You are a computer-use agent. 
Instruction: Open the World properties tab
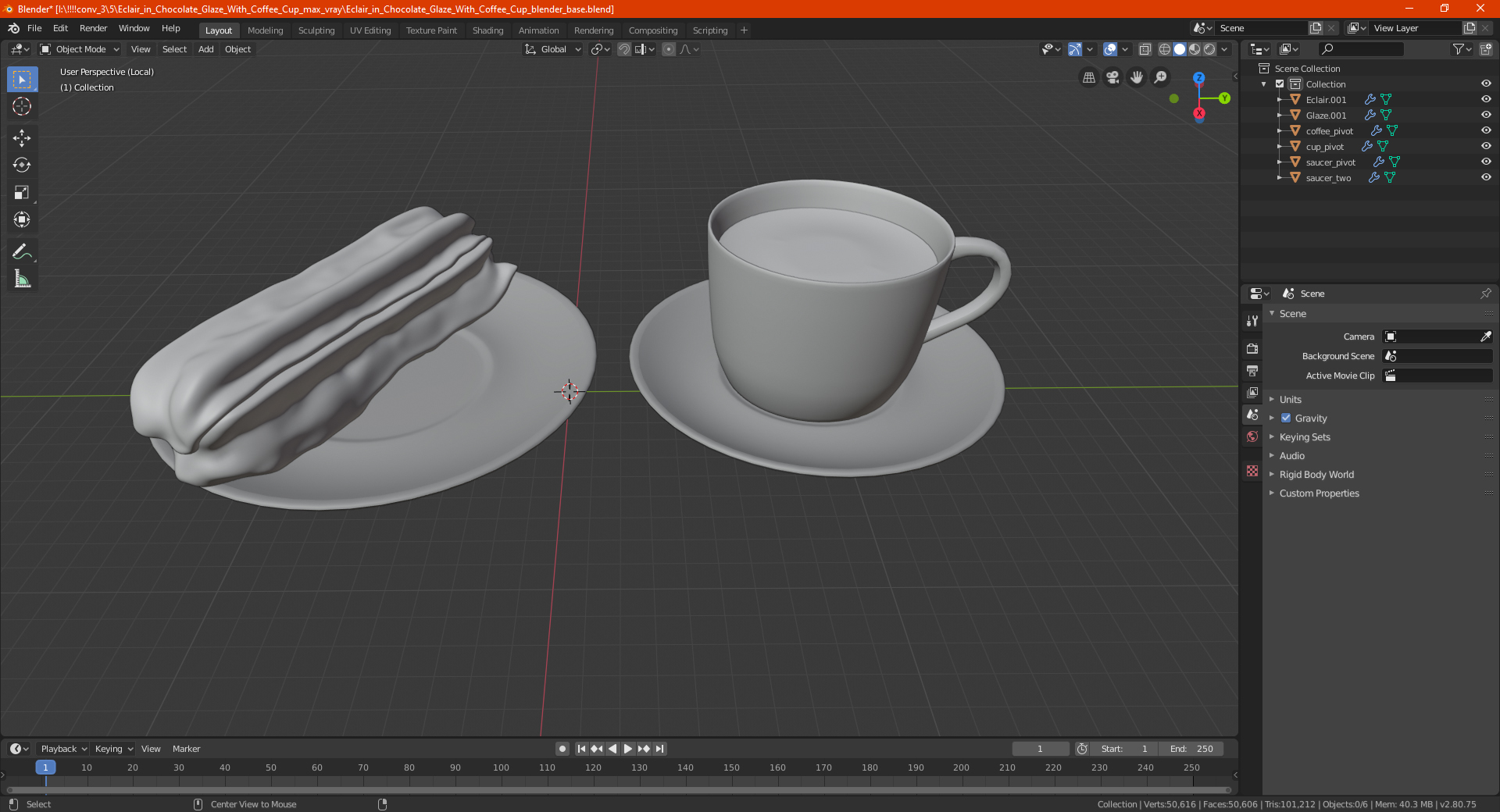point(1252,436)
